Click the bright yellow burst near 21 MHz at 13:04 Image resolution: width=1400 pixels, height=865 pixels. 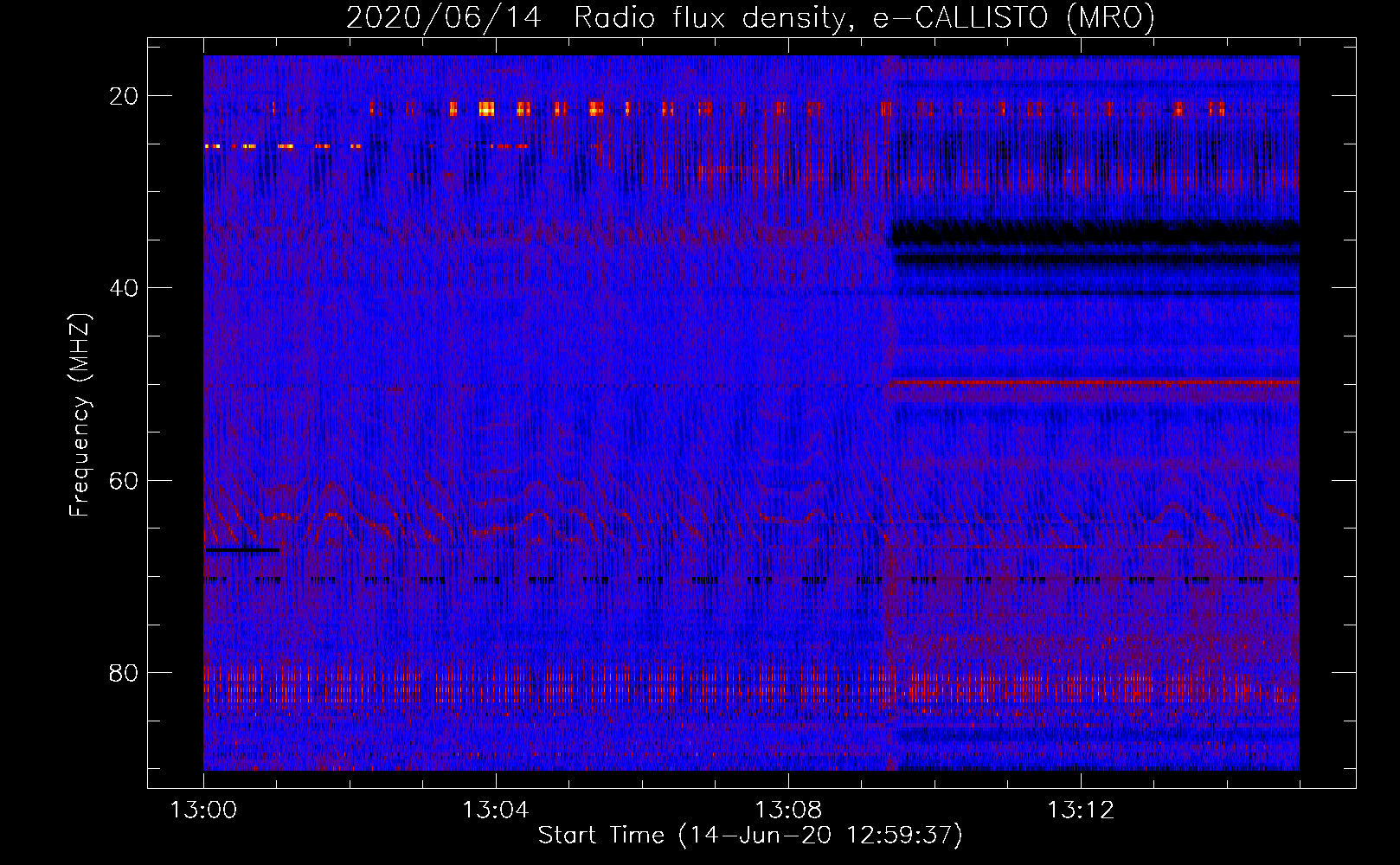point(486,108)
